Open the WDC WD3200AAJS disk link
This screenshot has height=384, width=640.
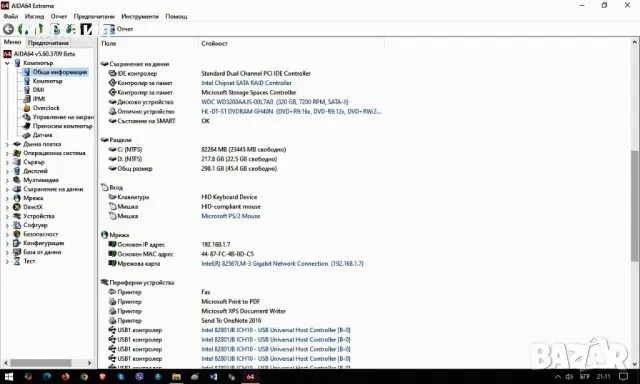(x=275, y=102)
